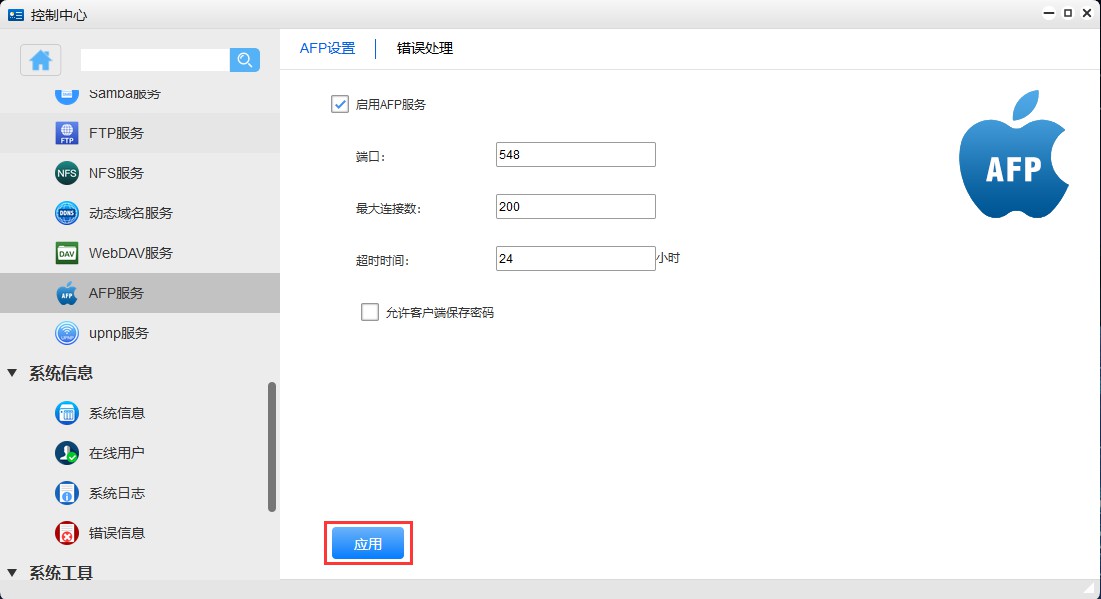Click the sidebar vertical scrollbar
Screen dimensions: 1101x599
(272, 447)
